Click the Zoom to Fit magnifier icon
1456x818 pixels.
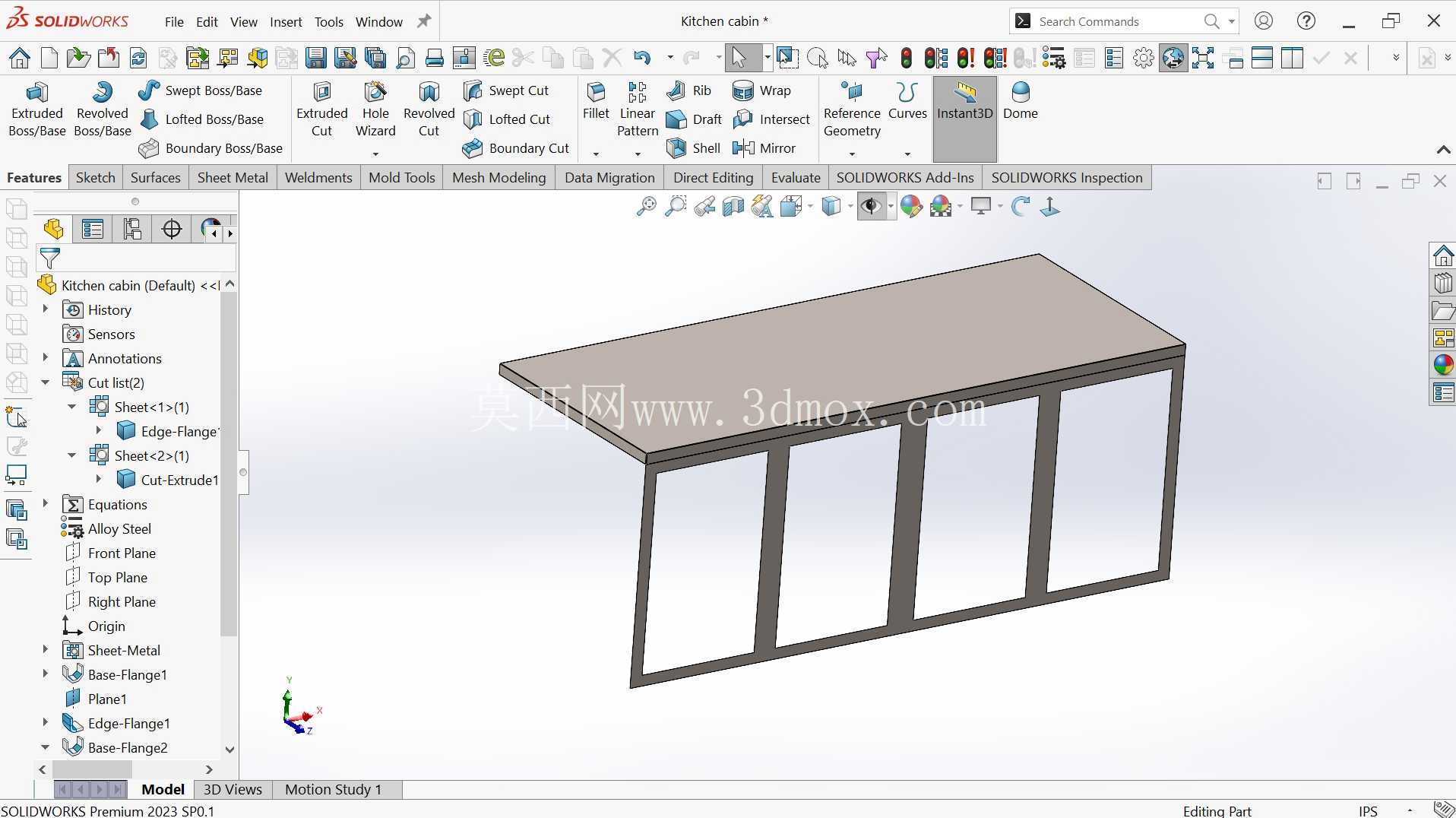click(646, 207)
